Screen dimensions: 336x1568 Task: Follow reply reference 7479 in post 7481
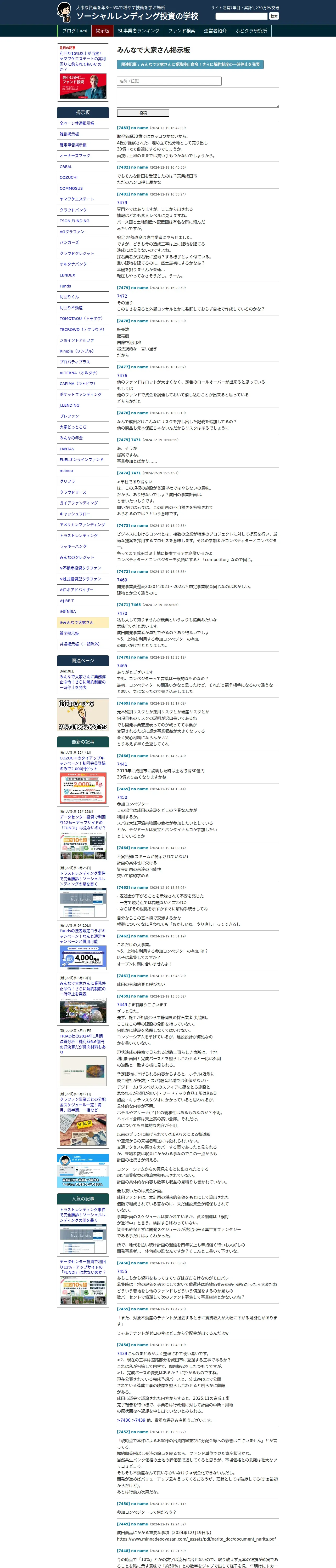[122, 203]
